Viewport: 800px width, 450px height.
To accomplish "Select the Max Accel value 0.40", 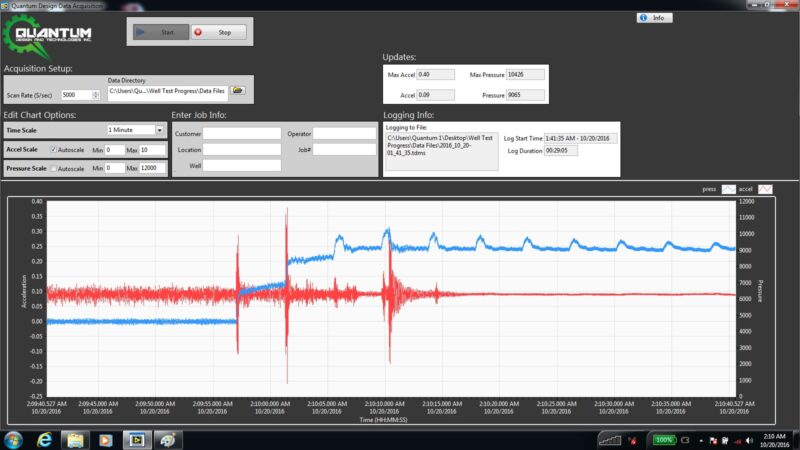I will click(435, 74).
